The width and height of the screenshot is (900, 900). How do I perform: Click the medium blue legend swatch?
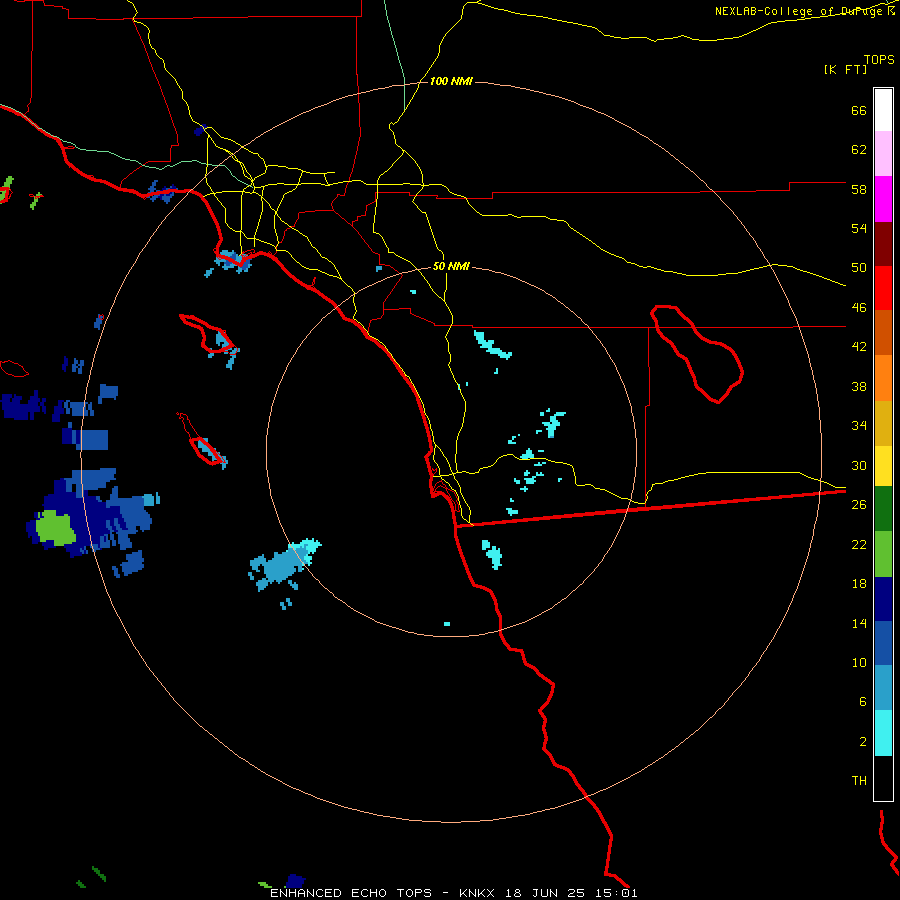(883, 643)
